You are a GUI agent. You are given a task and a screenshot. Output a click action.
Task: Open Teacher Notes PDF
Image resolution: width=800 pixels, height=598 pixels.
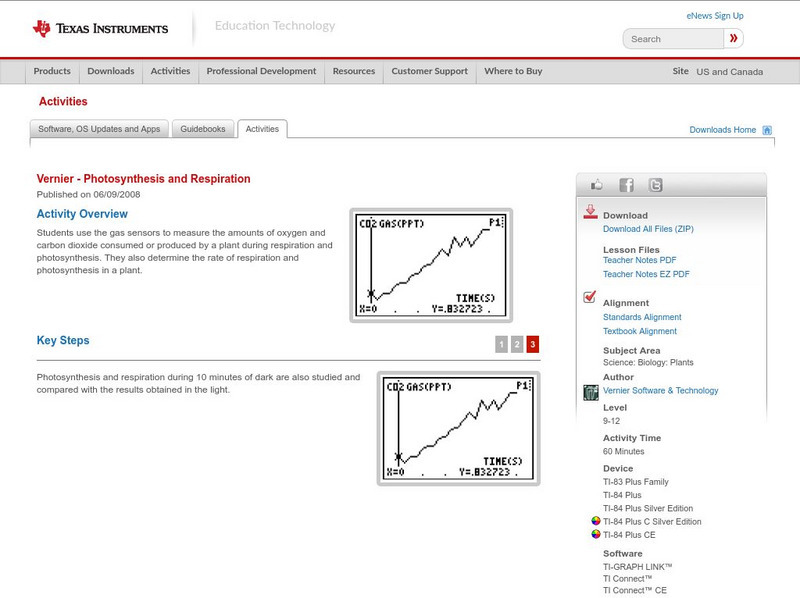(x=639, y=260)
